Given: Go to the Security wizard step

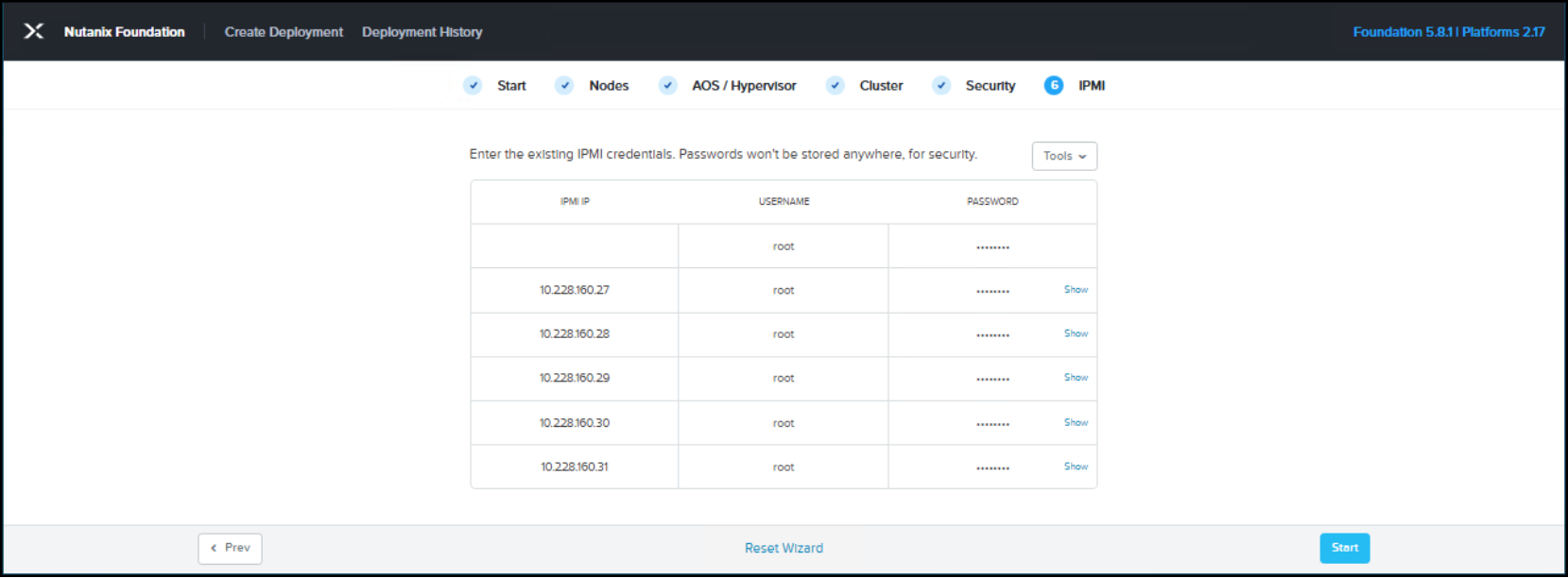Looking at the screenshot, I should (990, 85).
